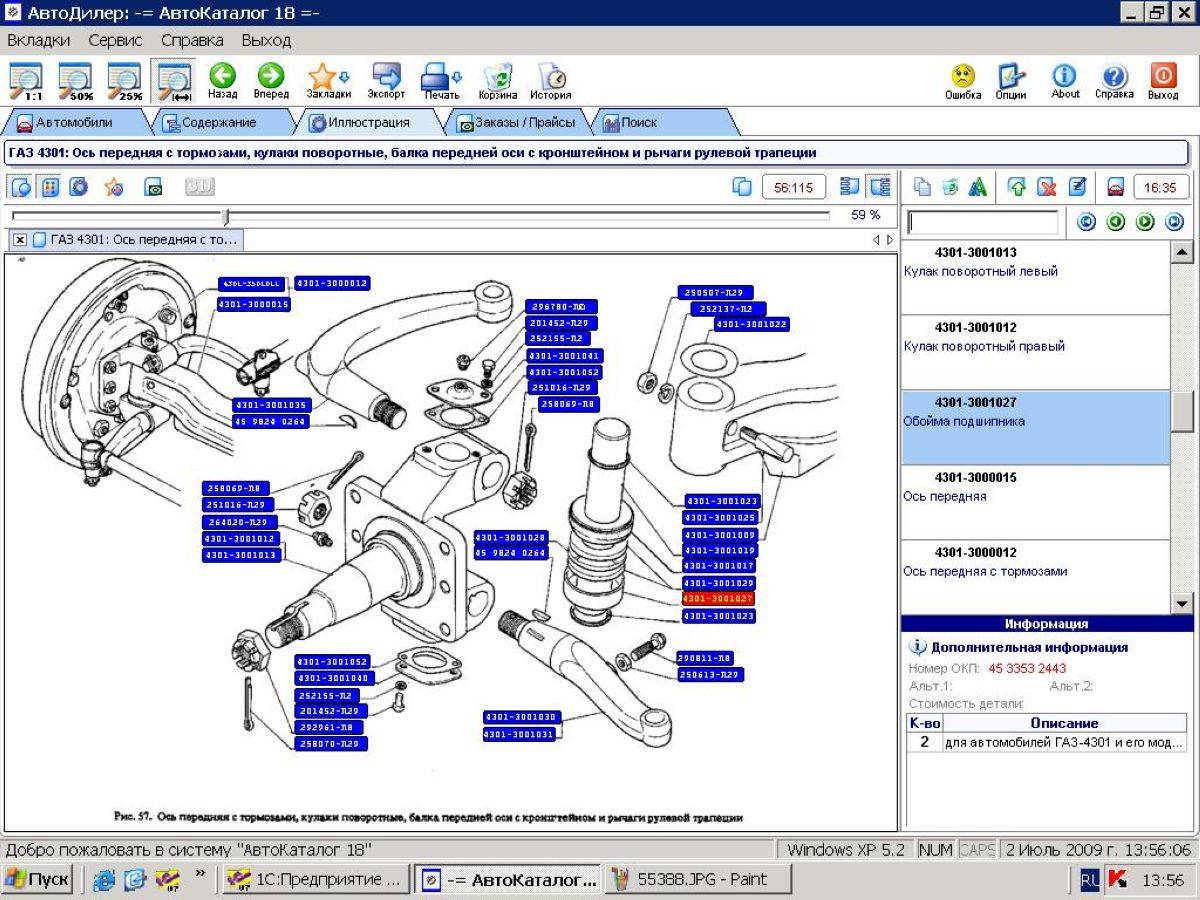Click the parts search input field

tap(982, 222)
